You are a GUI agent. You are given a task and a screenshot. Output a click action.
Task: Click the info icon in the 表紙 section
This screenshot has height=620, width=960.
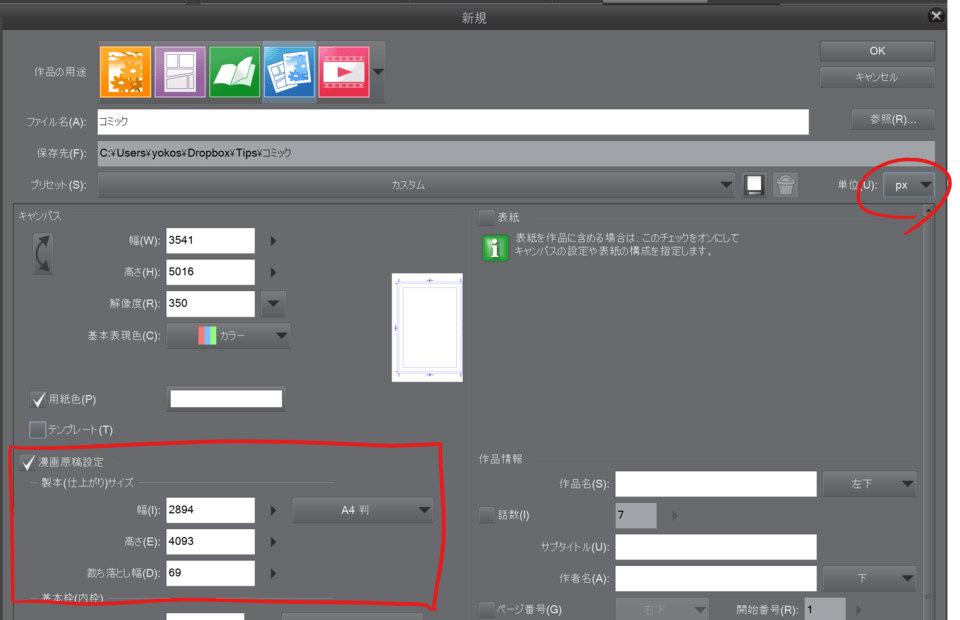[495, 249]
